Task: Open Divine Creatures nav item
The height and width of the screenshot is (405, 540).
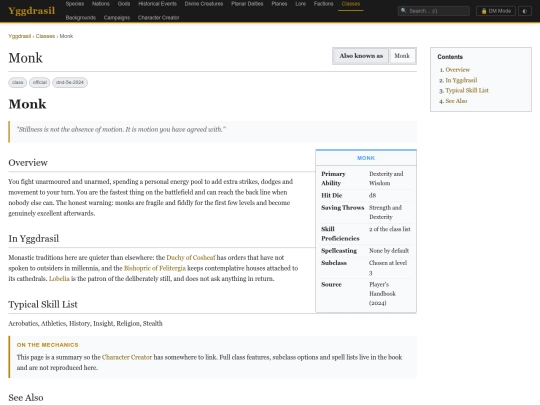Action: 204,4
